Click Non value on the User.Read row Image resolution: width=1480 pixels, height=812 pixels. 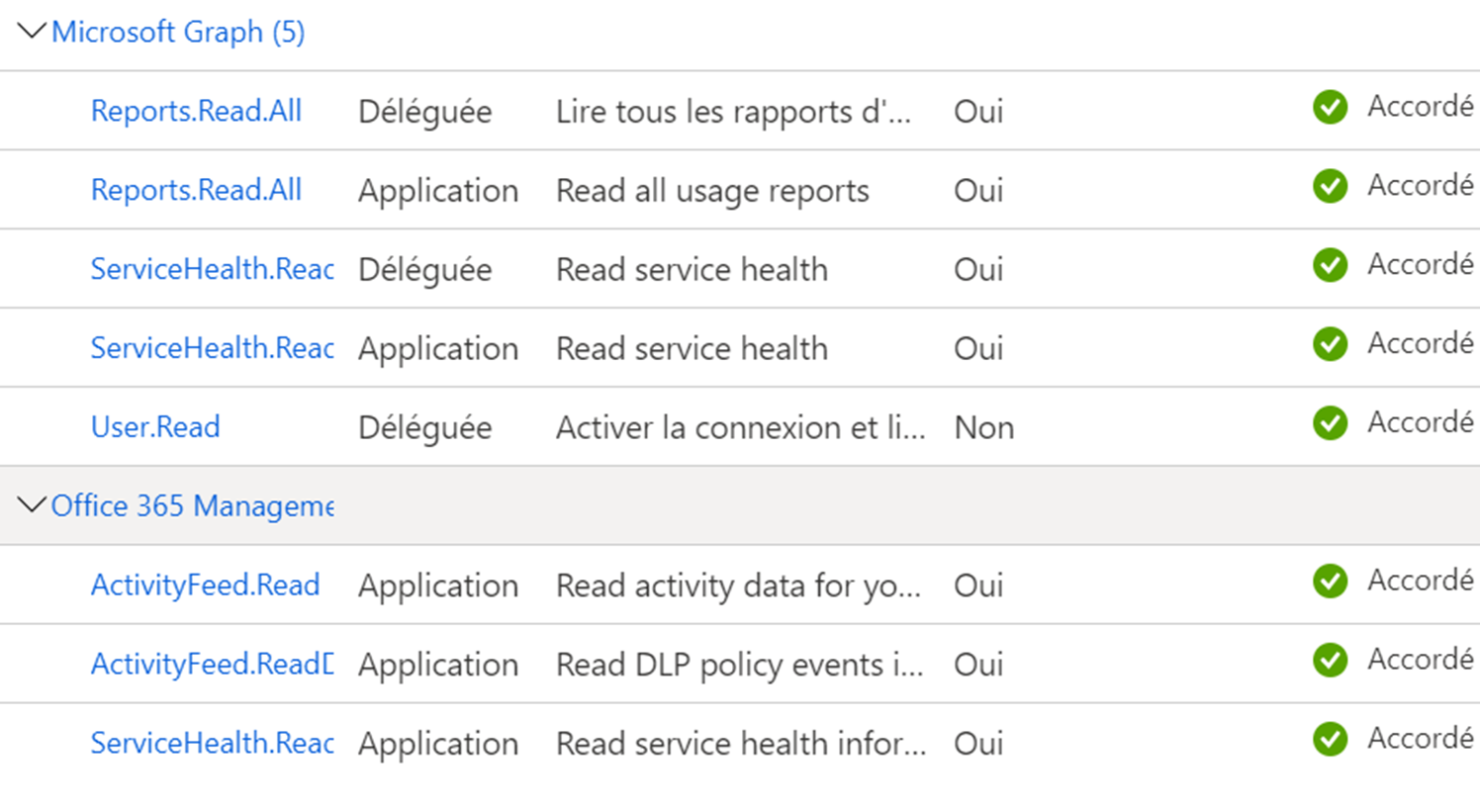[x=983, y=427]
